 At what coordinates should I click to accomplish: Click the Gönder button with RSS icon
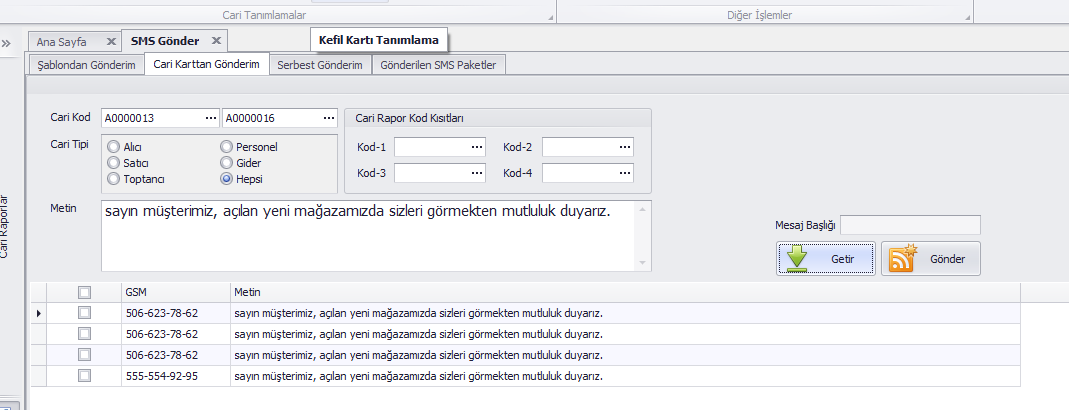pos(930,258)
